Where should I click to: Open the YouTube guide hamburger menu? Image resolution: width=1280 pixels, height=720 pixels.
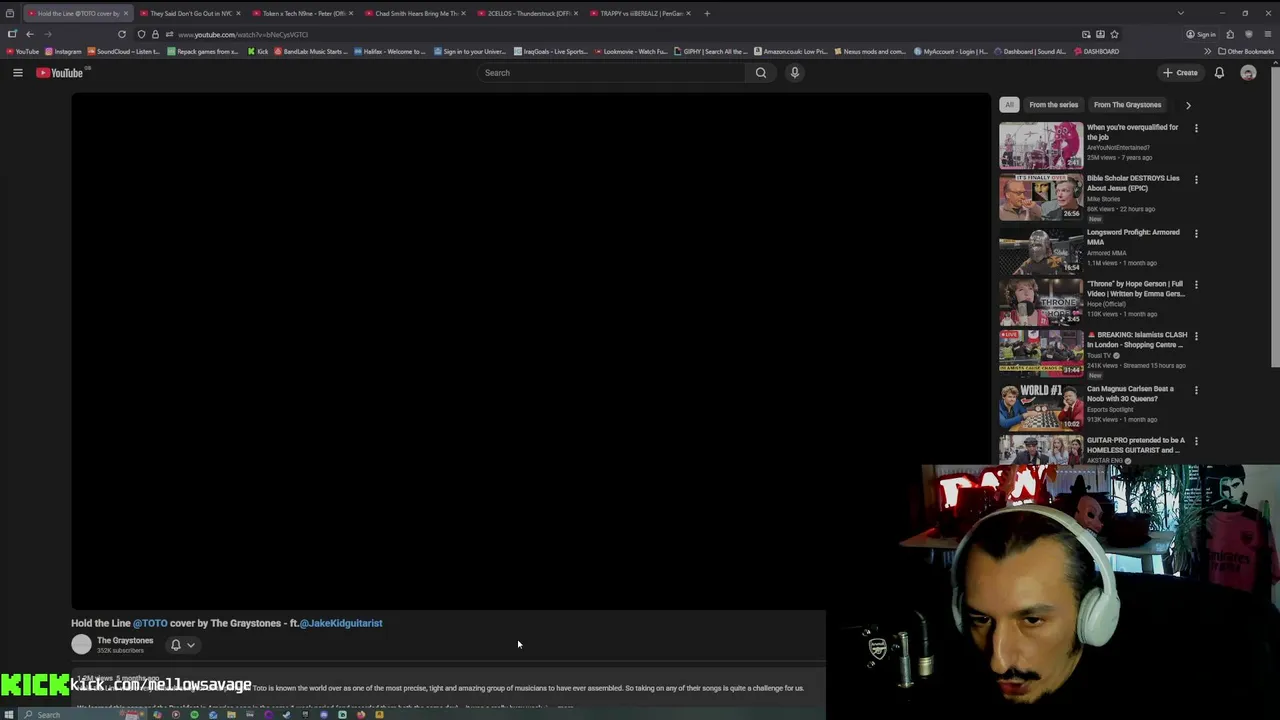pyautogui.click(x=17, y=72)
